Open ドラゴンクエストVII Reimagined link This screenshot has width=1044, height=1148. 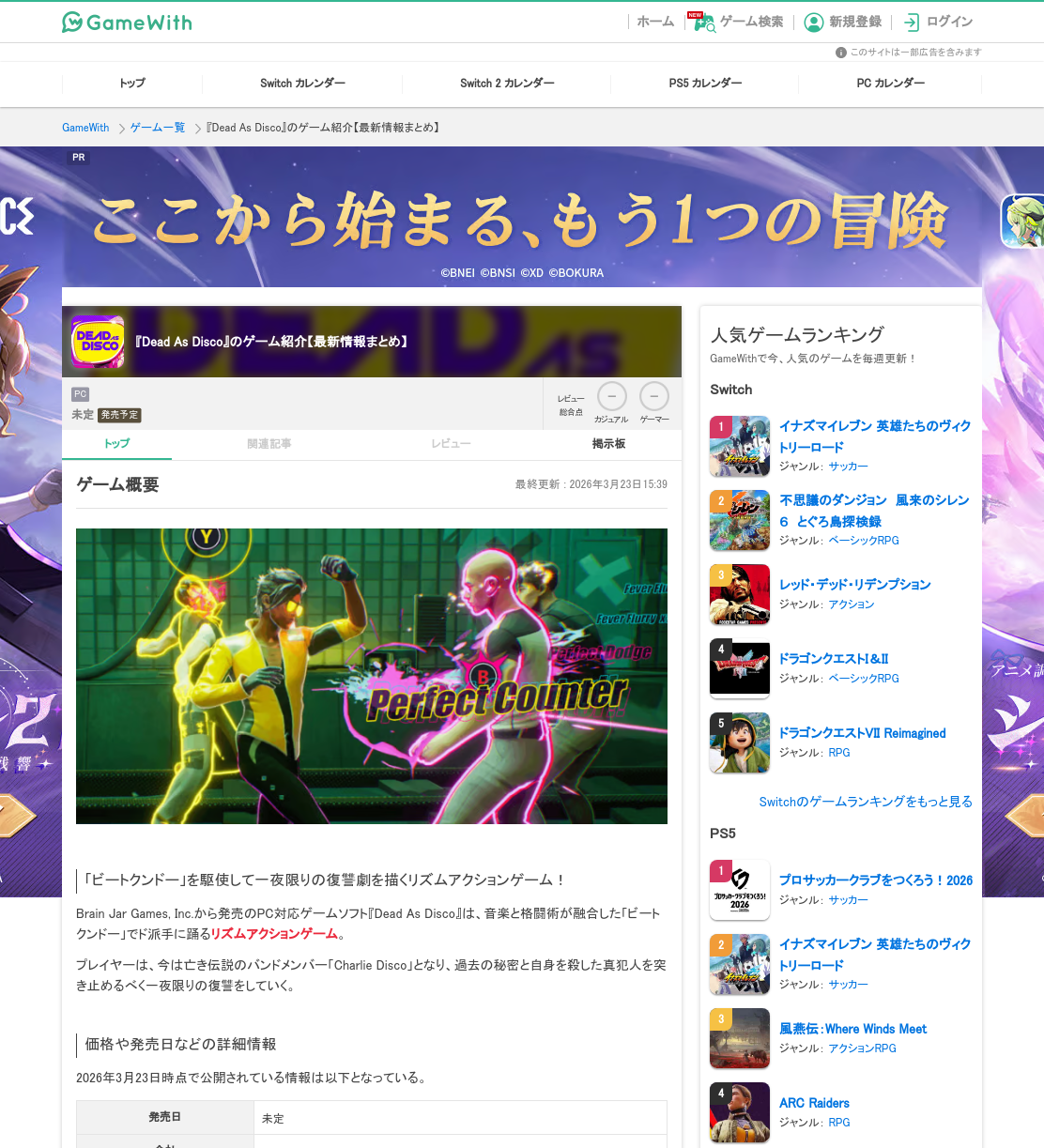click(863, 733)
